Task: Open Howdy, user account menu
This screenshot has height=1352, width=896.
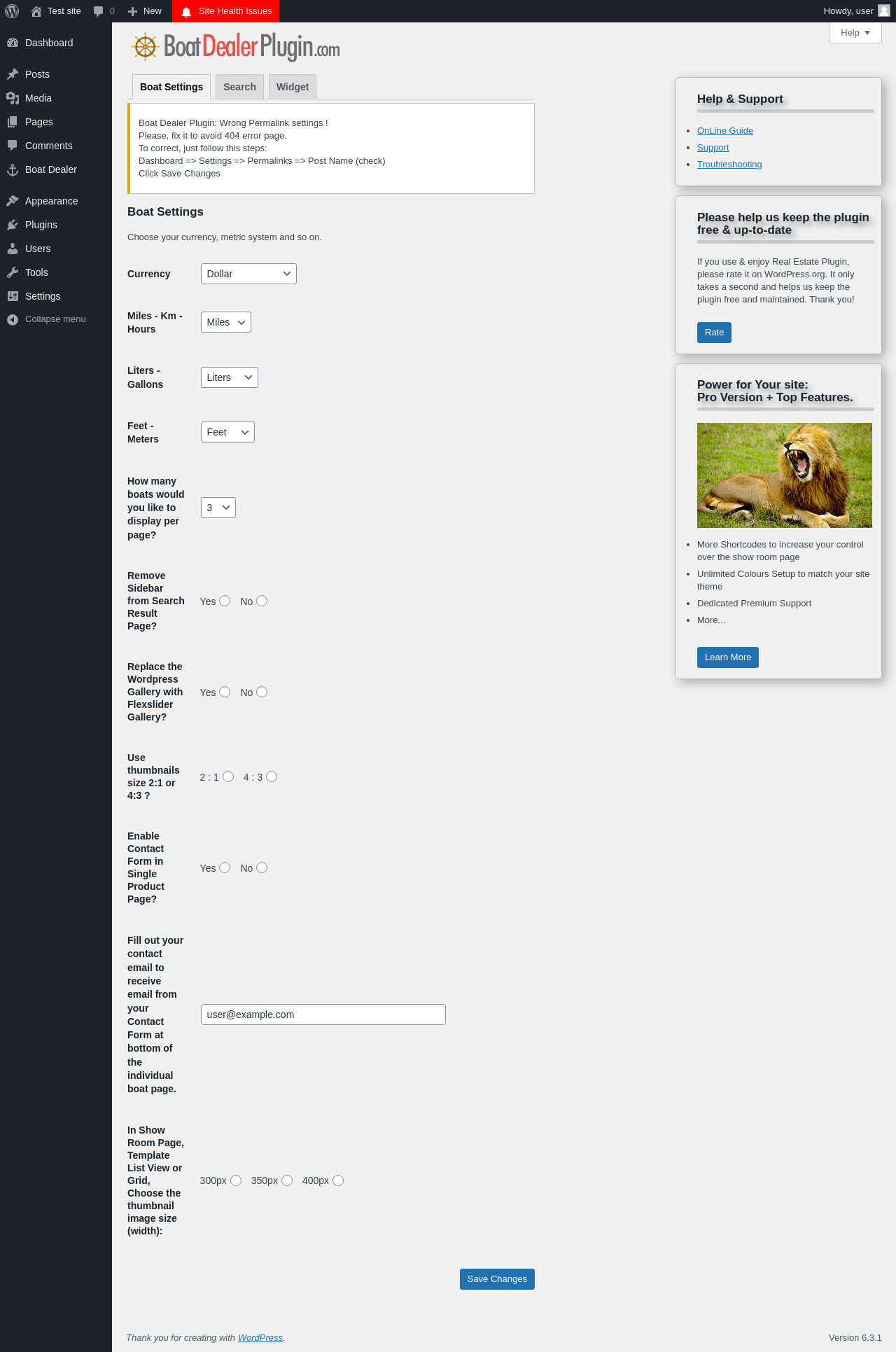Action: pos(856,11)
